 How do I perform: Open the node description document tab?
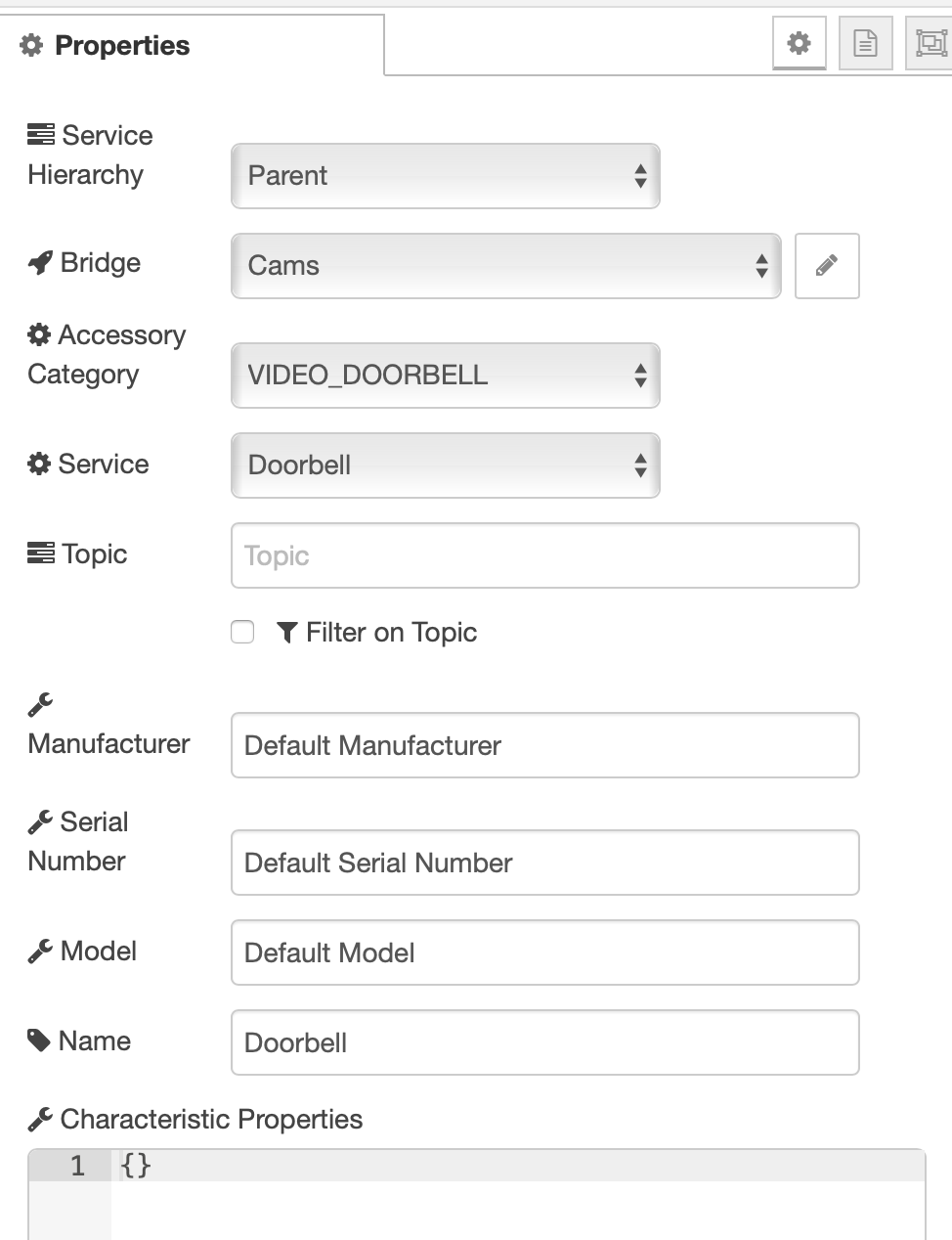[865, 44]
